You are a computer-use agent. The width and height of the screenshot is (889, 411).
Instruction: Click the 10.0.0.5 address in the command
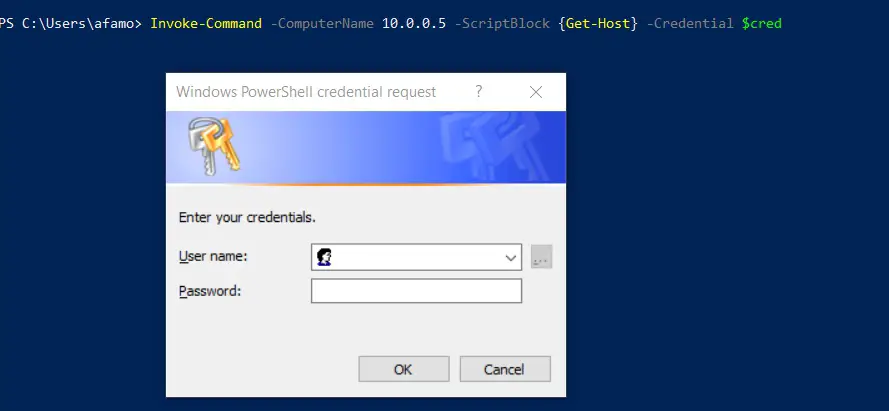pos(414,23)
